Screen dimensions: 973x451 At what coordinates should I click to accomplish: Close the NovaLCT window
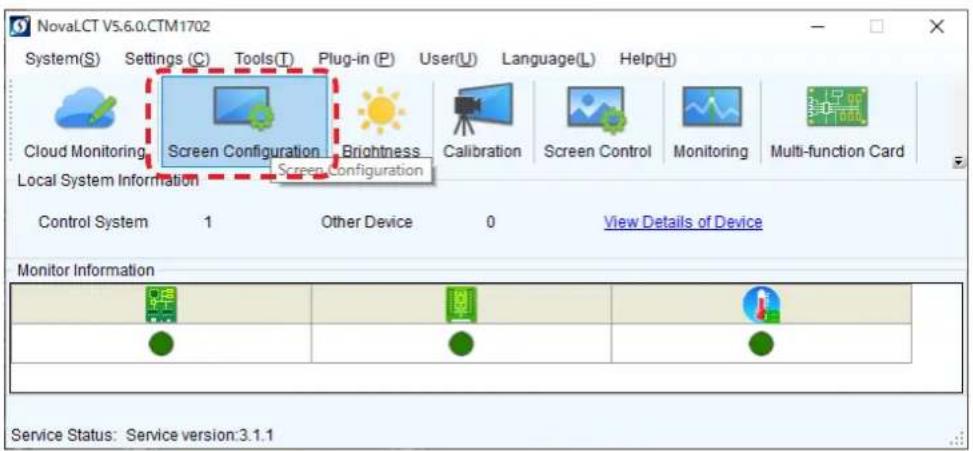pos(936,27)
